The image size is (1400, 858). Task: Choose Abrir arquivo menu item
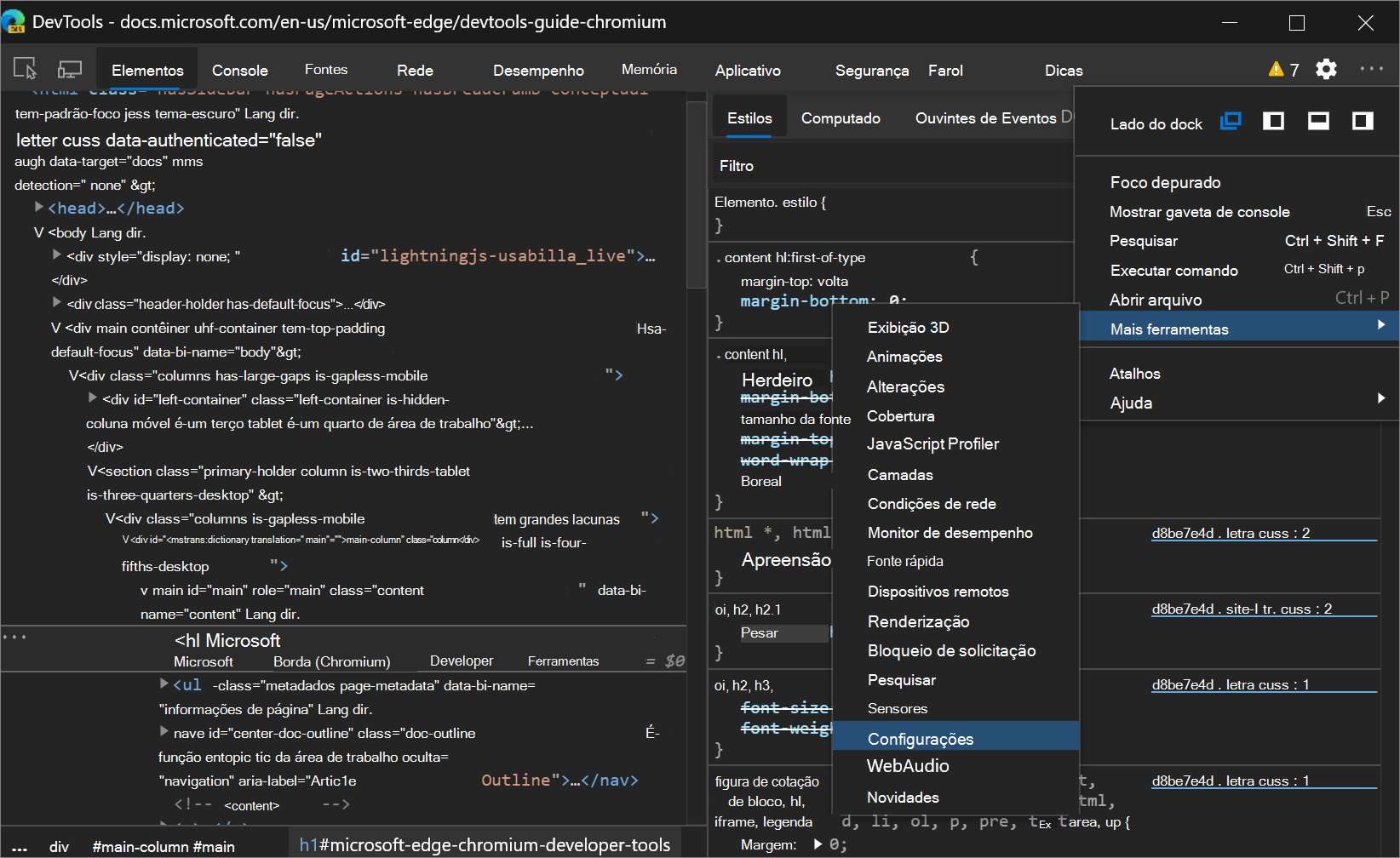coord(1239,299)
